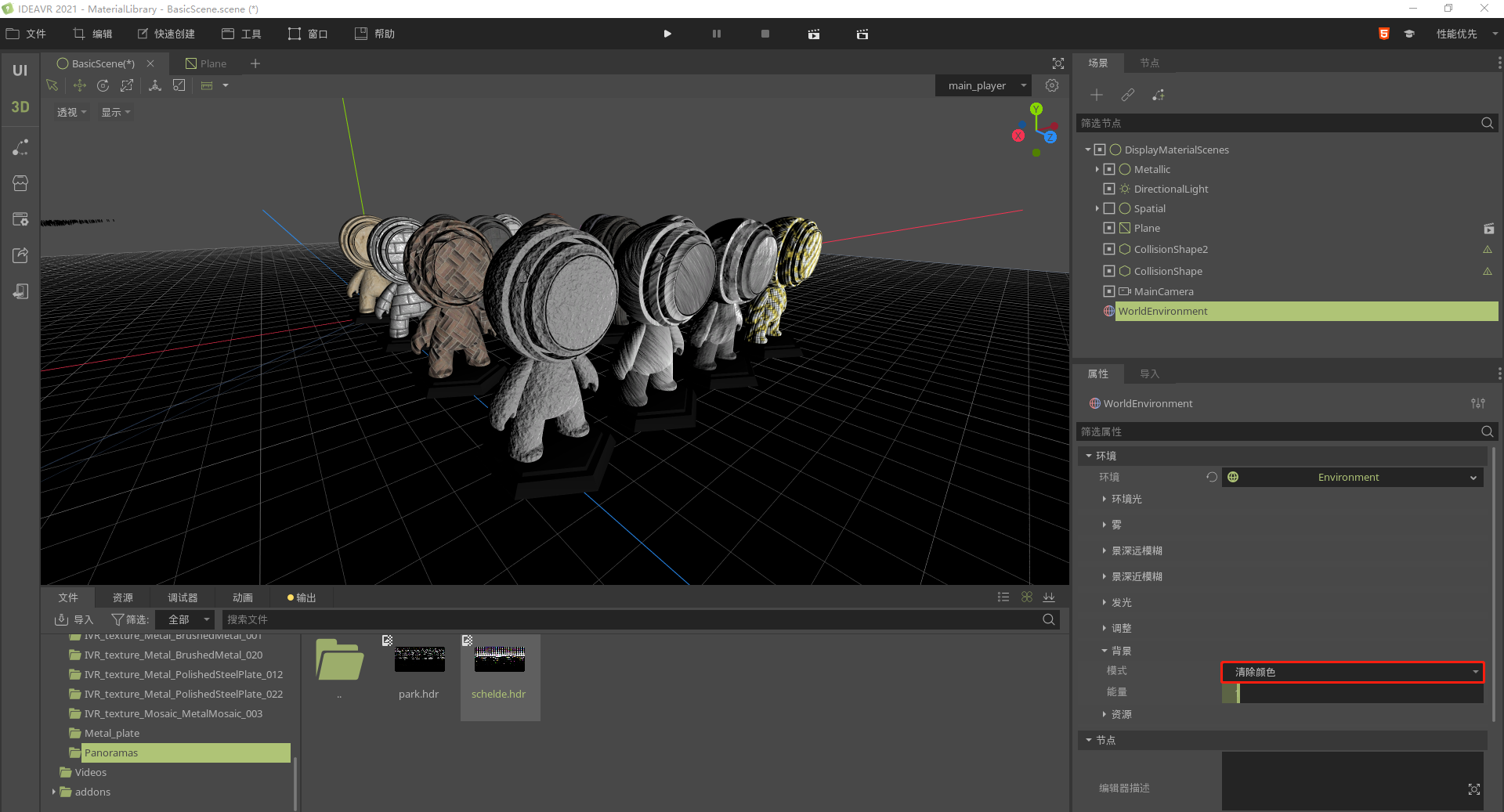
Task: Add a new scene tab with plus button
Action: click(255, 63)
